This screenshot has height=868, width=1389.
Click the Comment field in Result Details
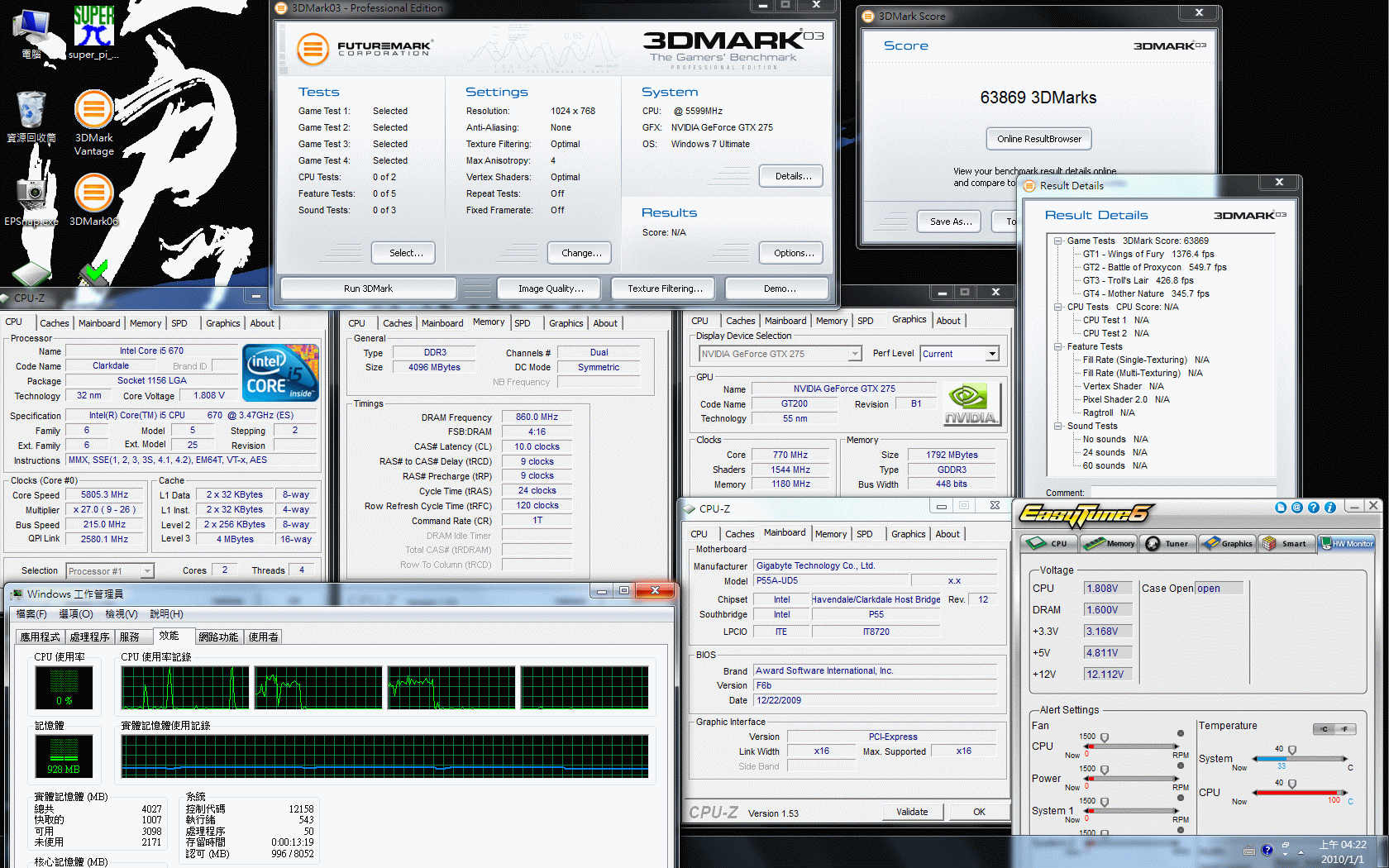coord(1183,493)
